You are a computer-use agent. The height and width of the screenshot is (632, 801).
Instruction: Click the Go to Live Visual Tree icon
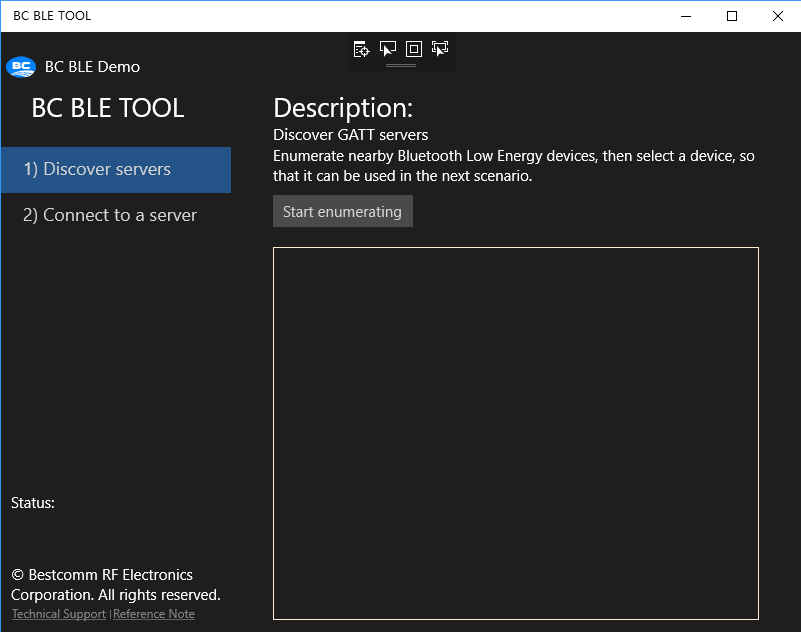tap(362, 49)
